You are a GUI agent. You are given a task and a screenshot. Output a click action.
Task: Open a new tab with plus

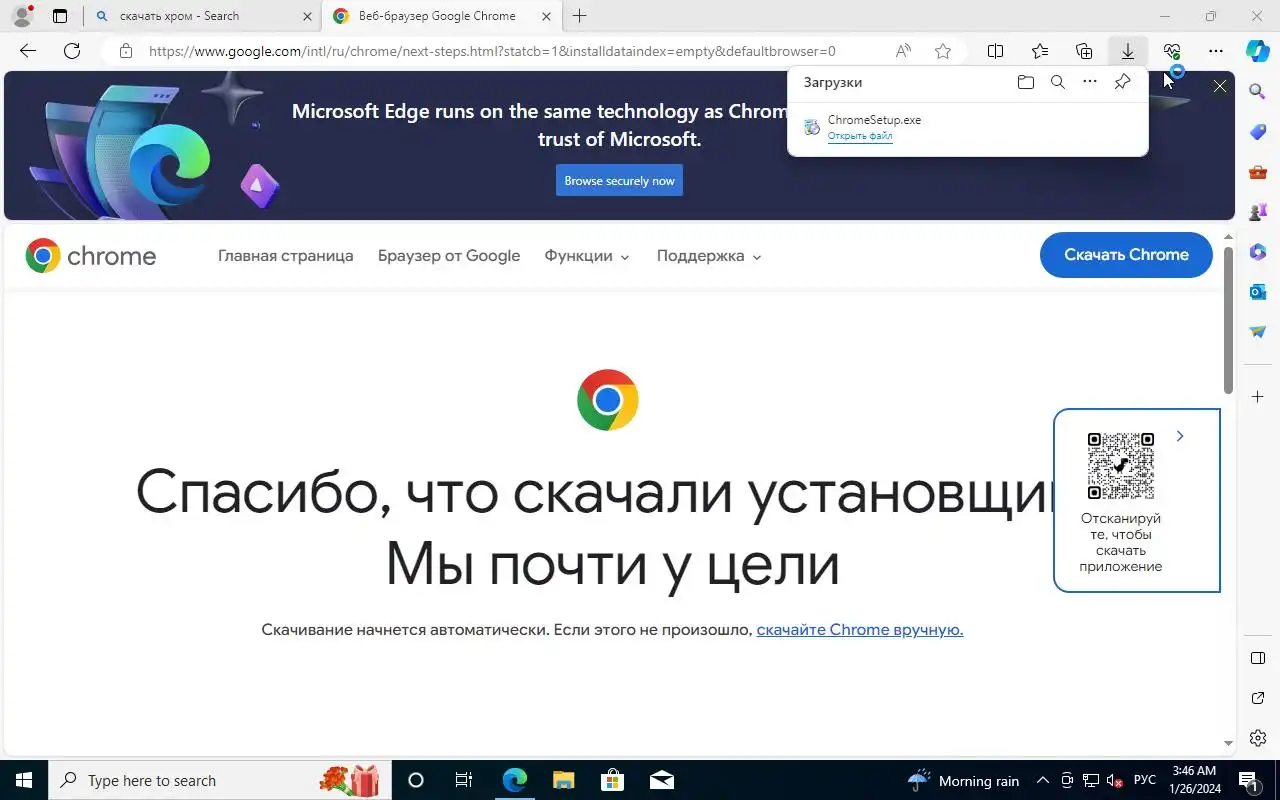tap(579, 16)
